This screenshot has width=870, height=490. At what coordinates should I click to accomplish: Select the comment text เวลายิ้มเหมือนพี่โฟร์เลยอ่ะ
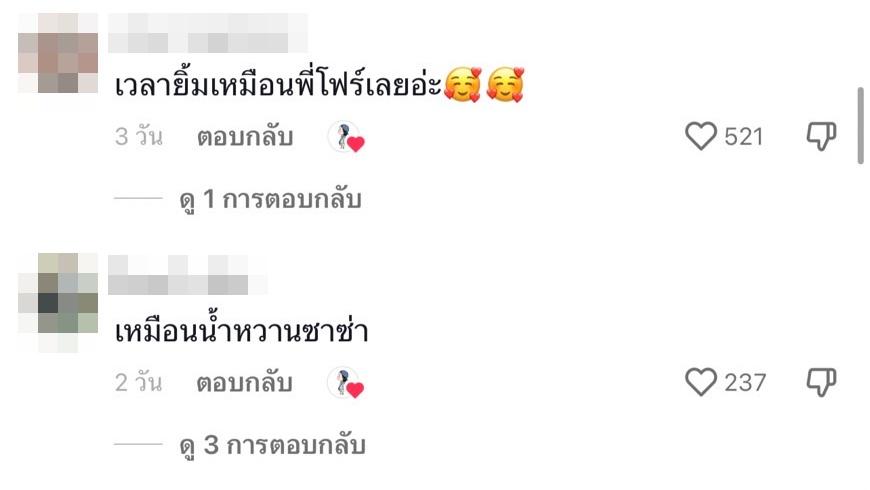(278, 85)
